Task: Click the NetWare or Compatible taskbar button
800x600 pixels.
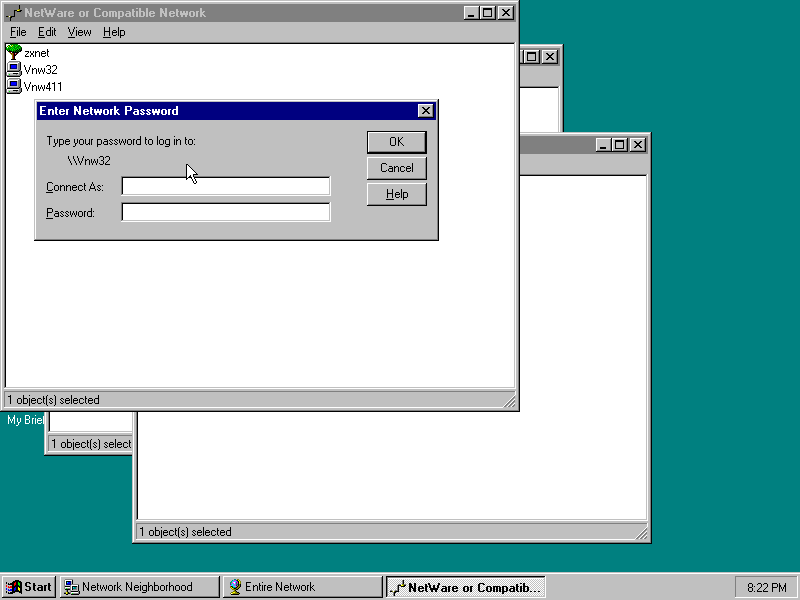Action: [465, 587]
